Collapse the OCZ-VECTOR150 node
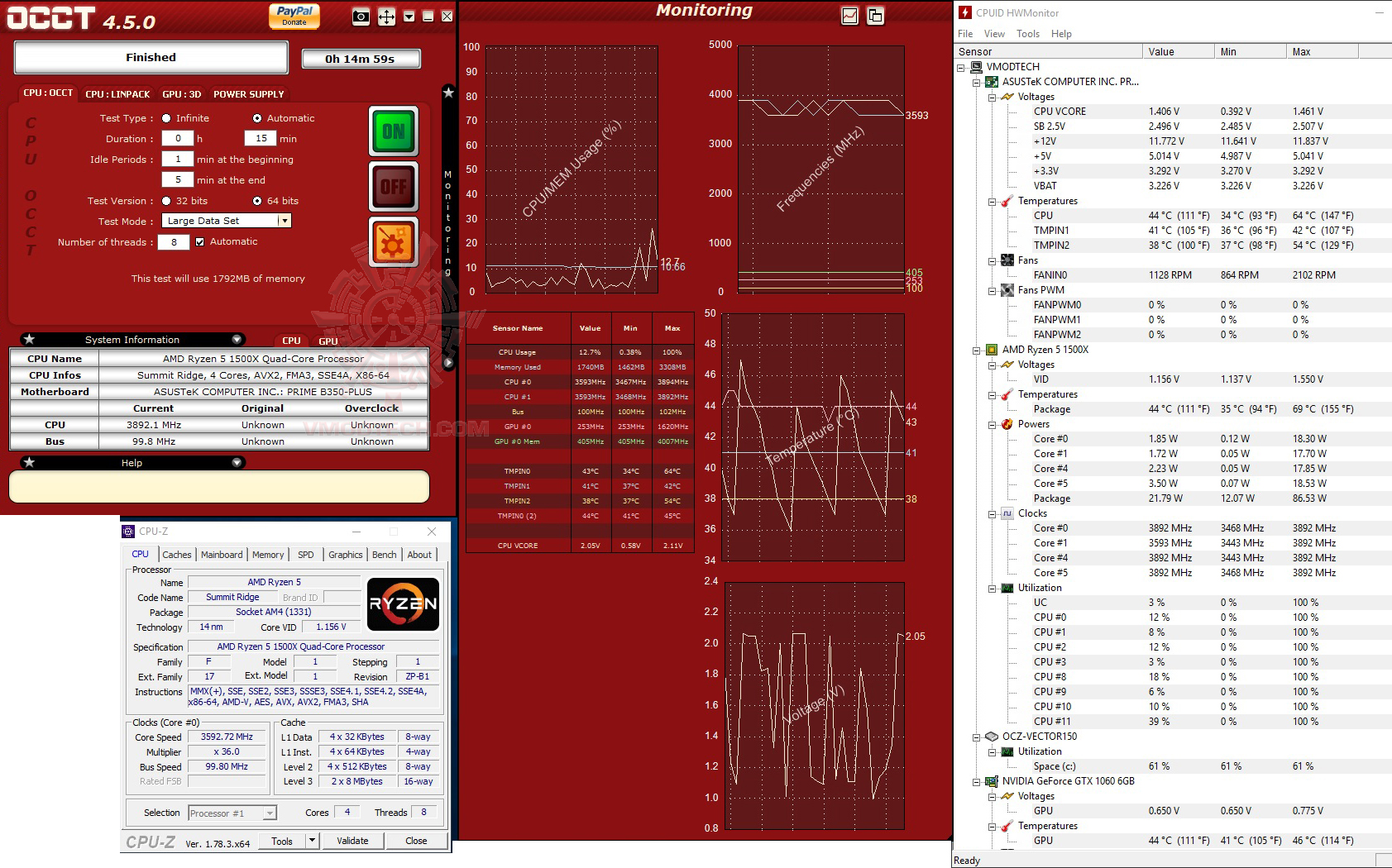 click(x=977, y=737)
